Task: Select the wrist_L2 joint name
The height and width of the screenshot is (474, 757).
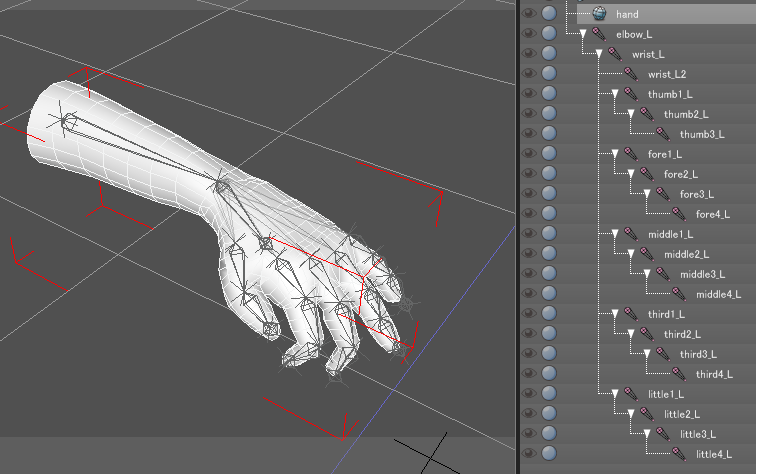Action: 667,74
